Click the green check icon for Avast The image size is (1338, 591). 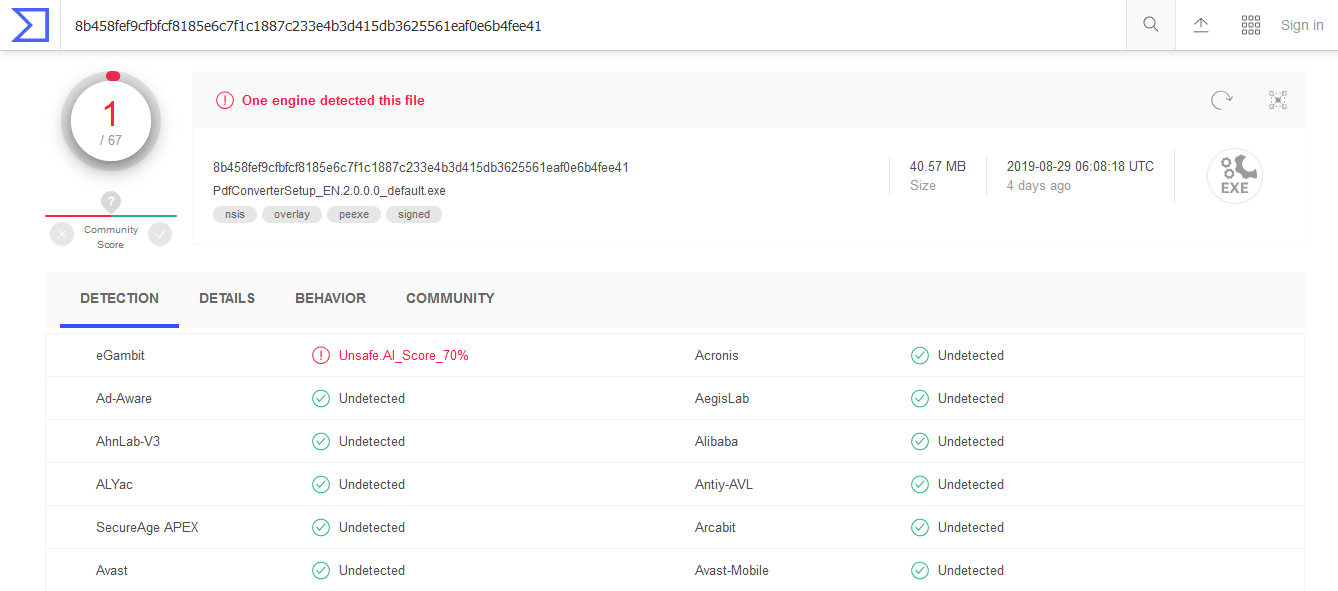[320, 570]
